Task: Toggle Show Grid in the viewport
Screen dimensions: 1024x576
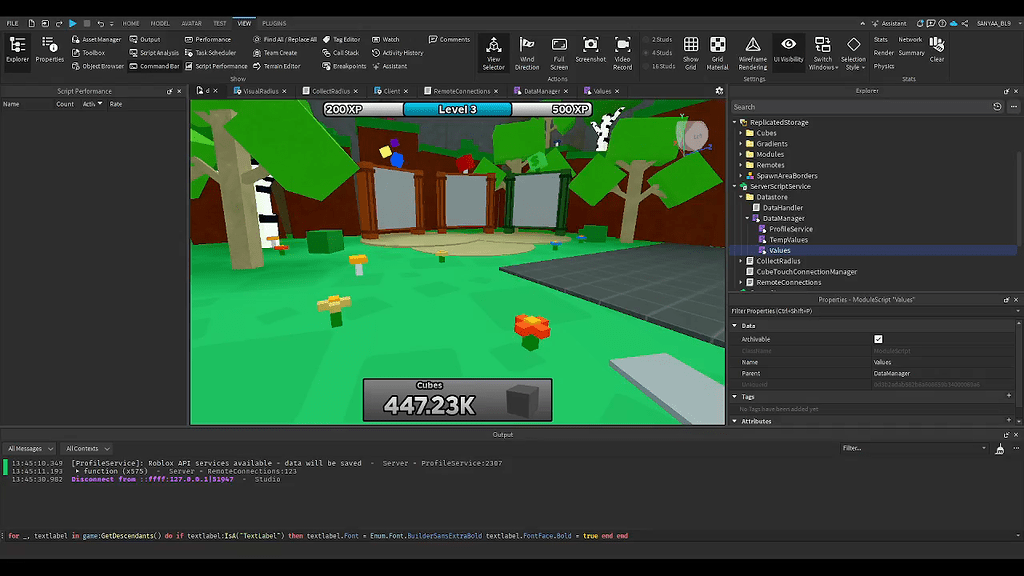Action: pos(691,48)
